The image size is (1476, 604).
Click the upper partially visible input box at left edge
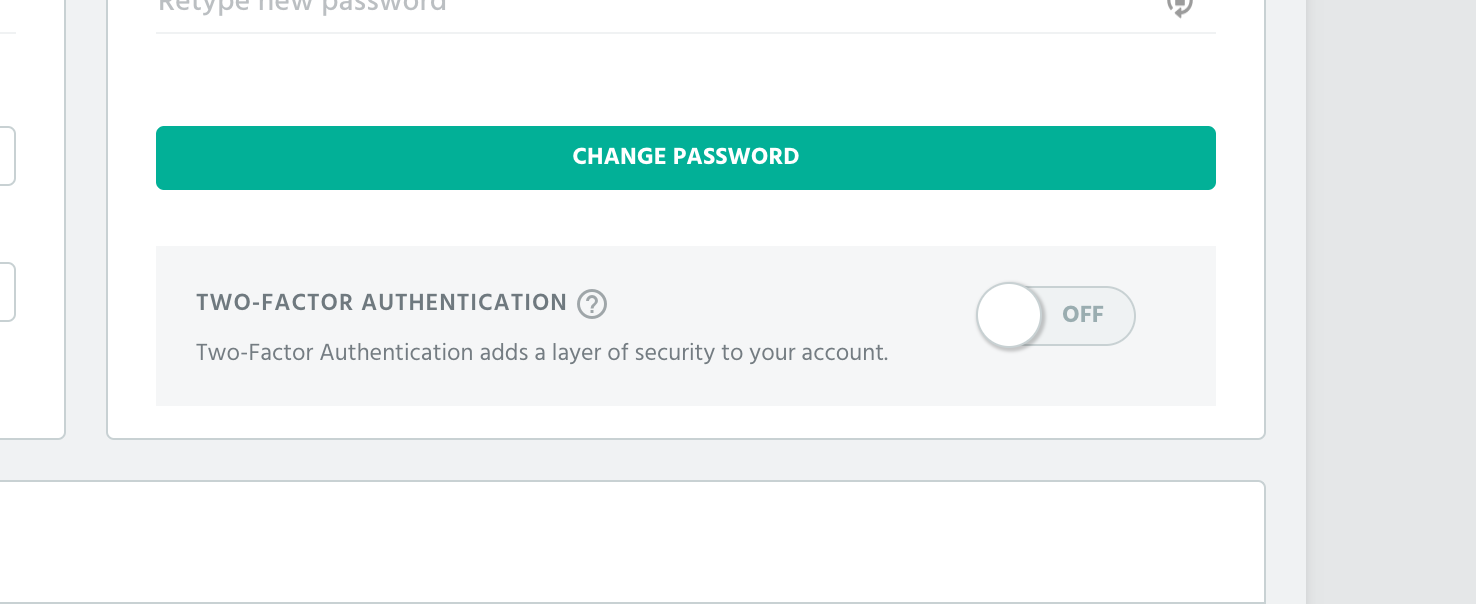click(x=7, y=156)
